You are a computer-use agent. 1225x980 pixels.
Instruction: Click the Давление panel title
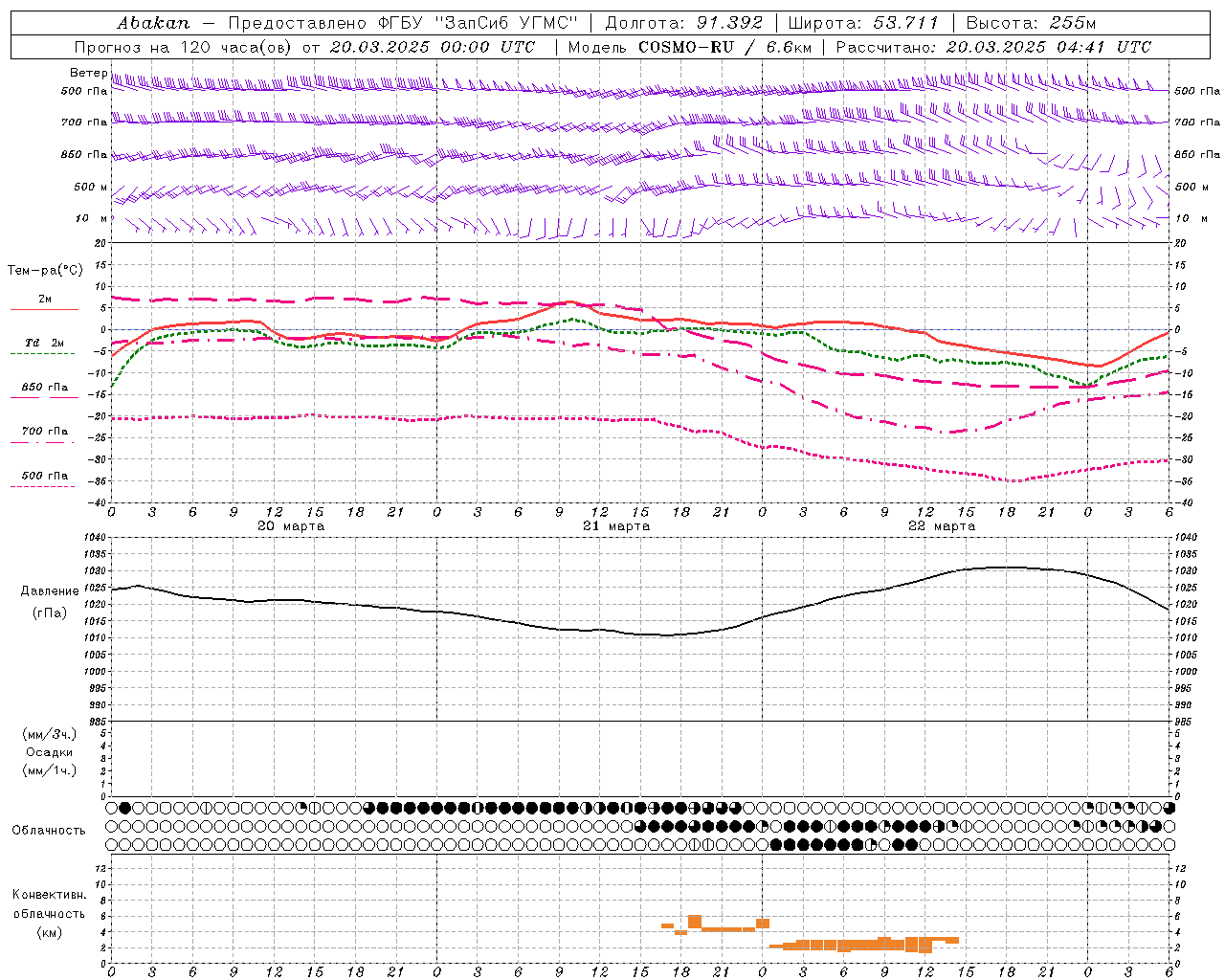pyautogui.click(x=50, y=591)
